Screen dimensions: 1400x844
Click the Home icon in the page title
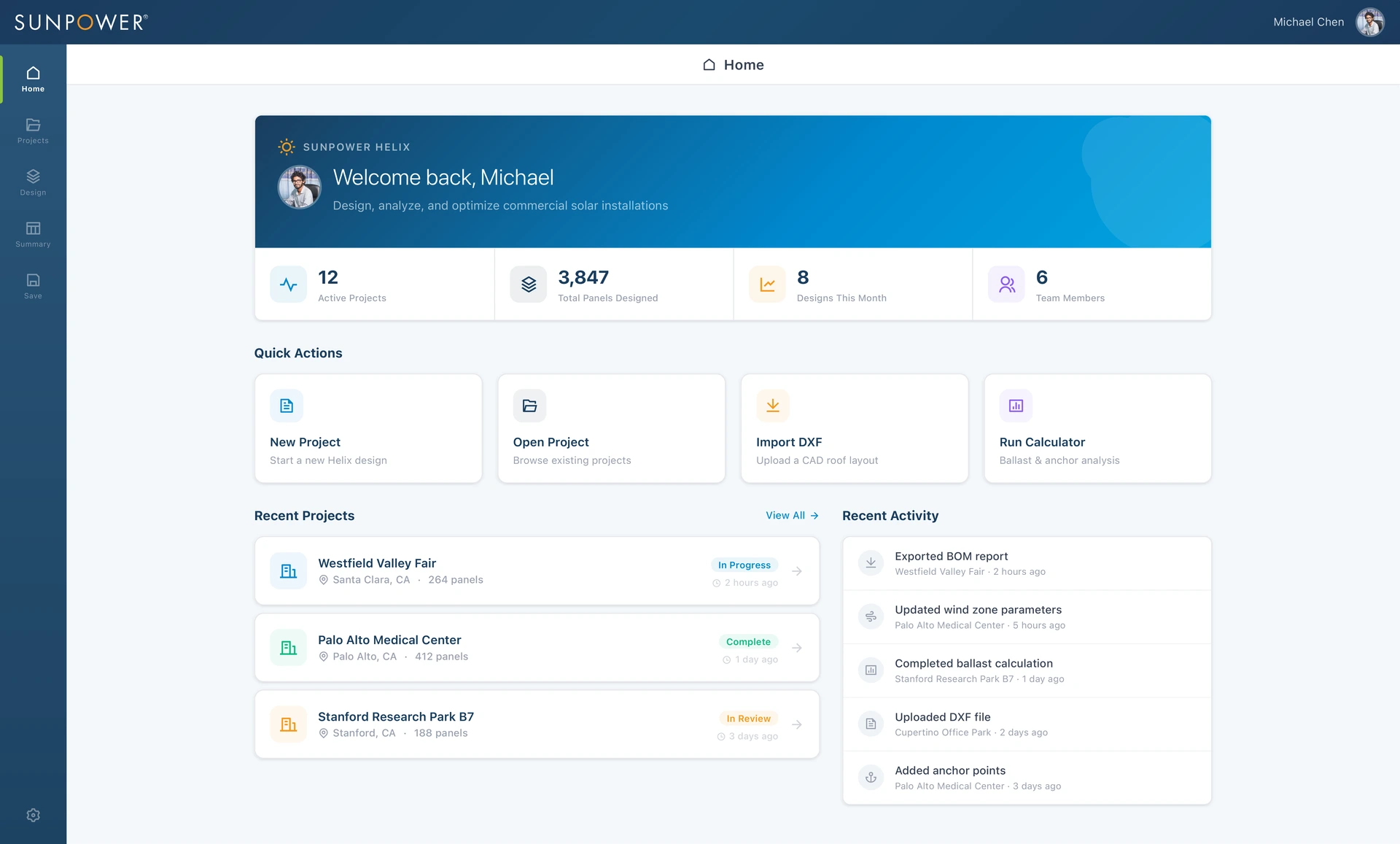(x=709, y=65)
